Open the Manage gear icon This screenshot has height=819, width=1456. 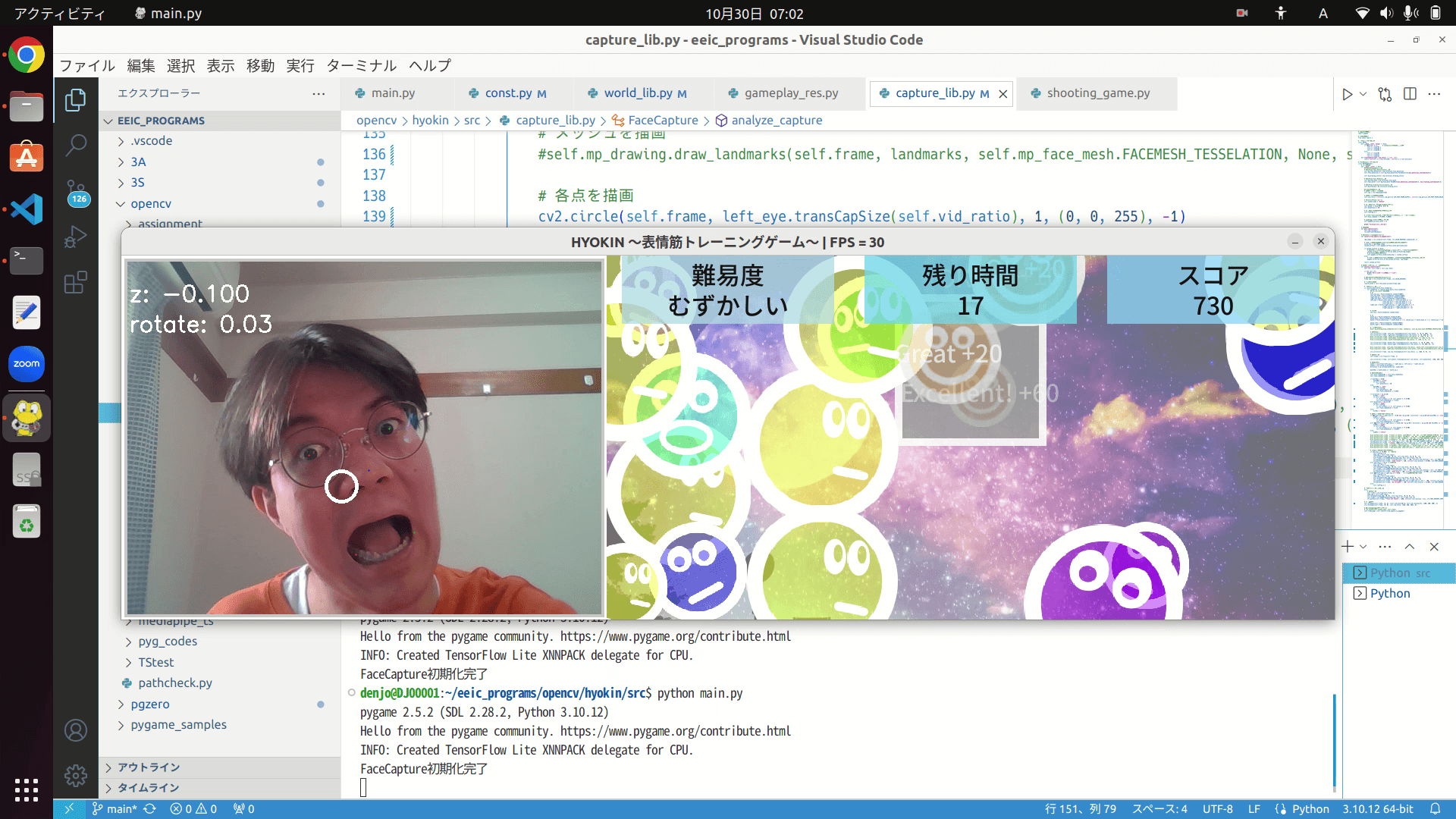[x=76, y=775]
